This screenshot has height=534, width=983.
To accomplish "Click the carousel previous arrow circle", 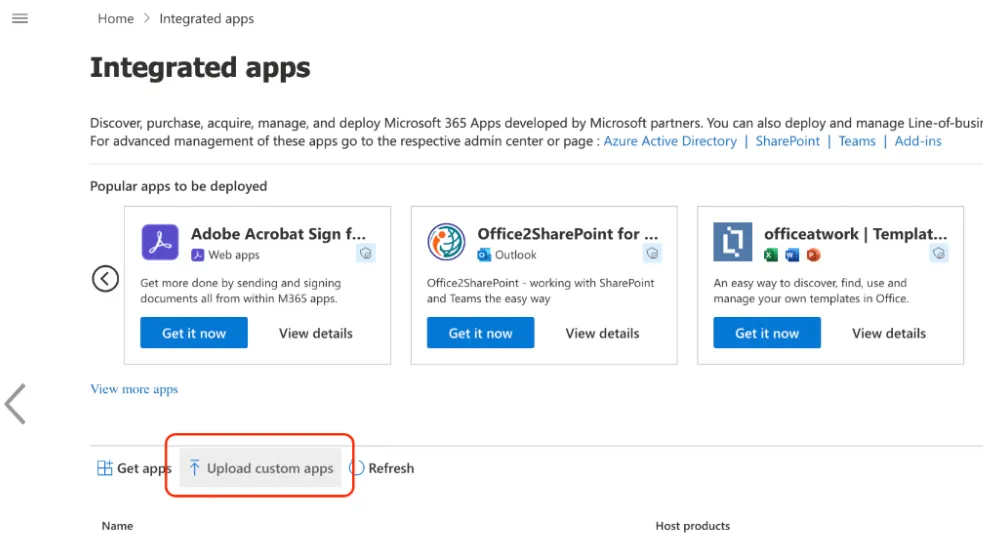I will (106, 279).
